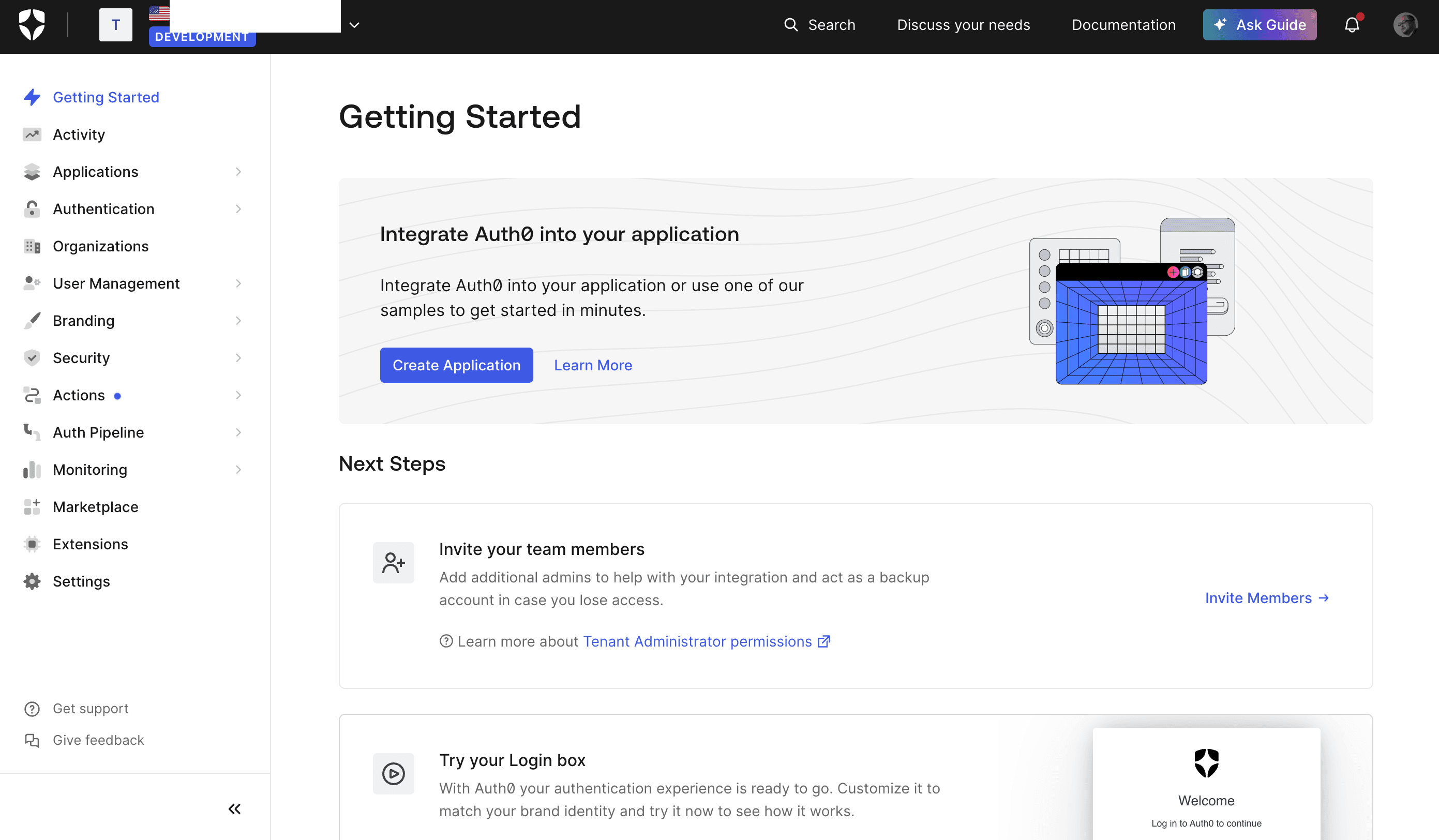Image resolution: width=1439 pixels, height=840 pixels.
Task: Click the search magnifier icon
Action: pos(790,25)
